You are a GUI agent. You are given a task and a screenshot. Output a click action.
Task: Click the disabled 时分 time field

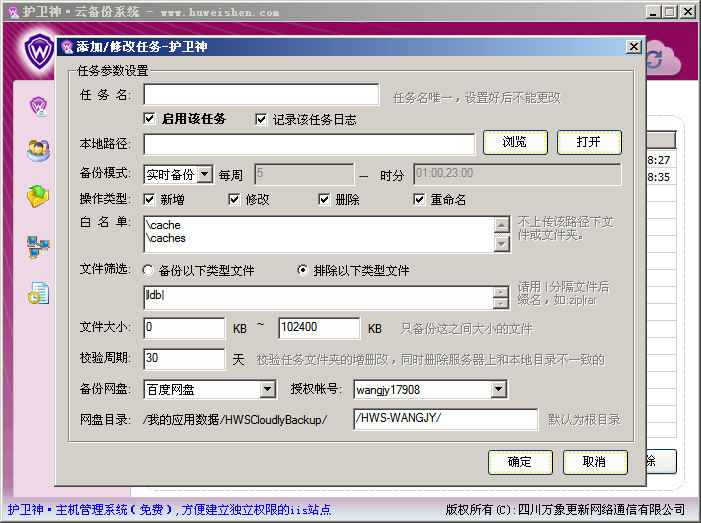(517, 174)
